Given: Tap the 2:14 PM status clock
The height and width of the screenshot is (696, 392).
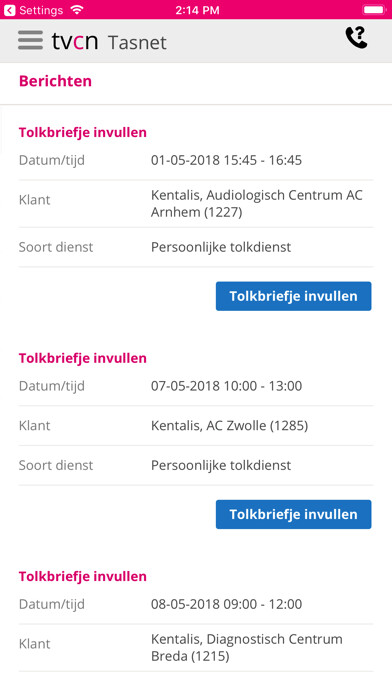Looking at the screenshot, I should [x=197, y=10].
